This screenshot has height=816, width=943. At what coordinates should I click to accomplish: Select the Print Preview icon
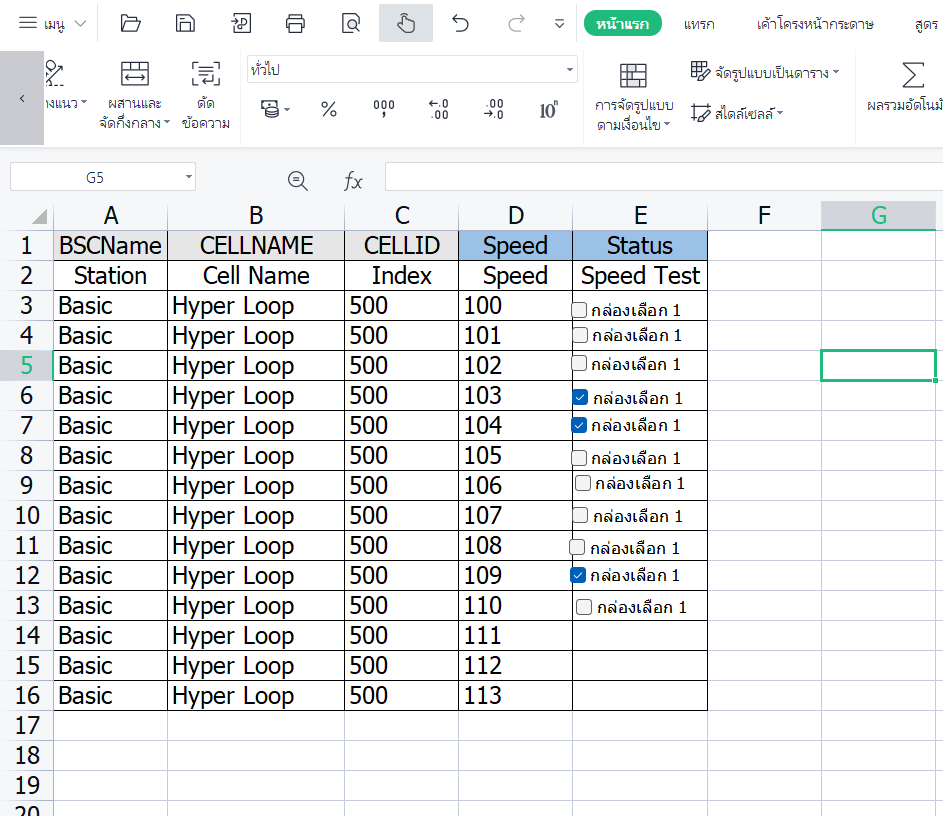(350, 22)
